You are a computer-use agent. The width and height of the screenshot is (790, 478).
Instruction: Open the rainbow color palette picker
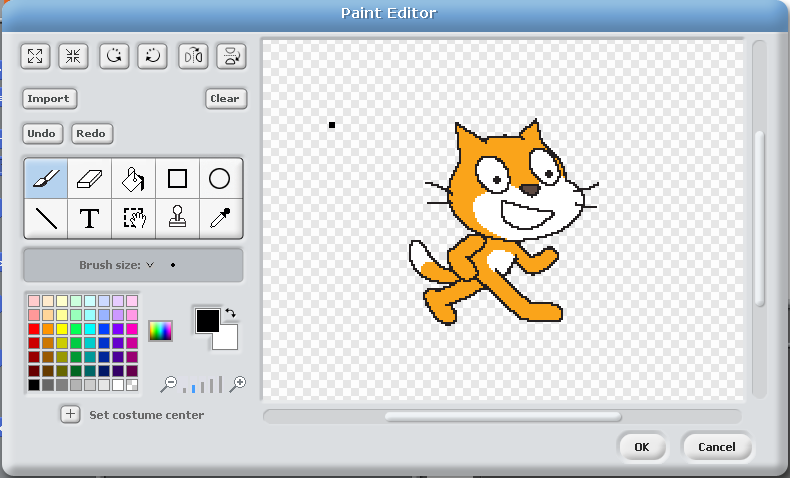pos(161,330)
